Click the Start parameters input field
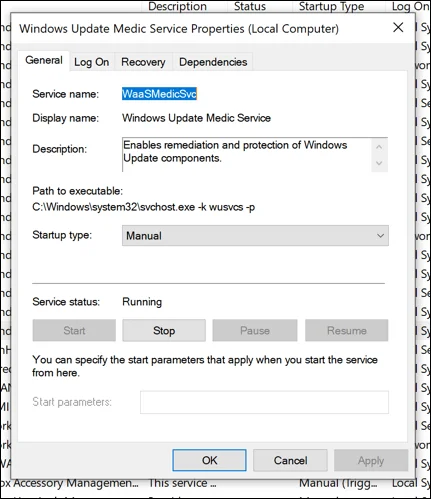 click(264, 402)
